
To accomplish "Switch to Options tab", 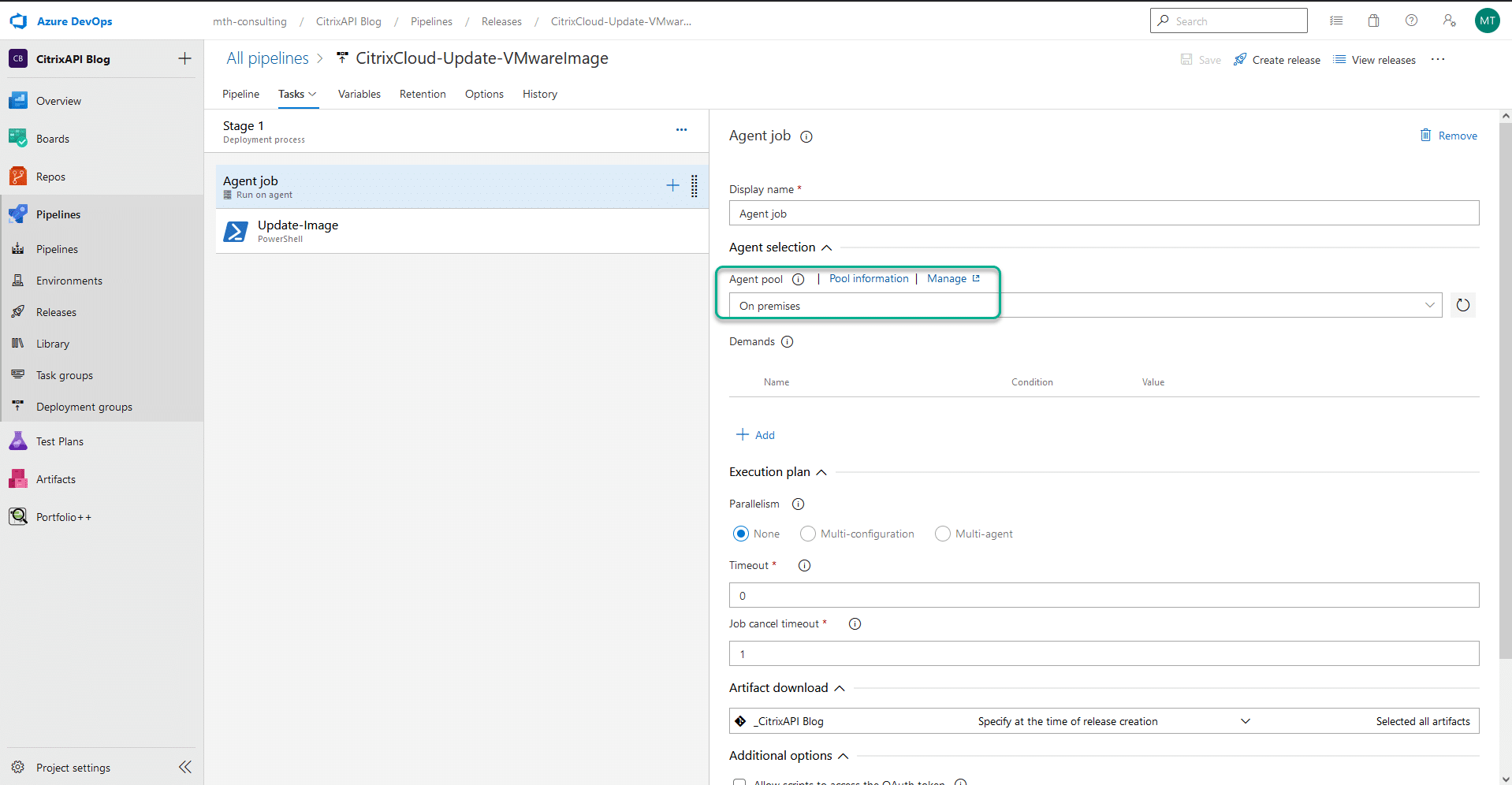I will [484, 94].
